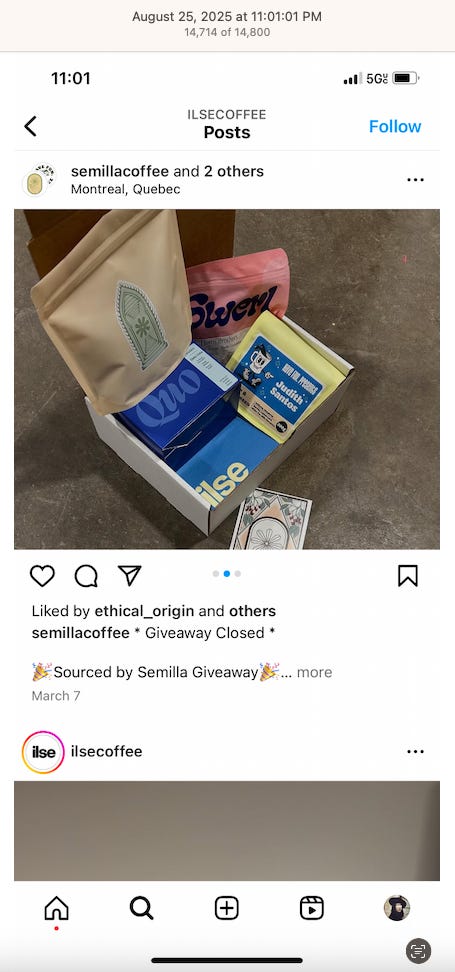Share the post using the paper plane icon

[x=130, y=576]
